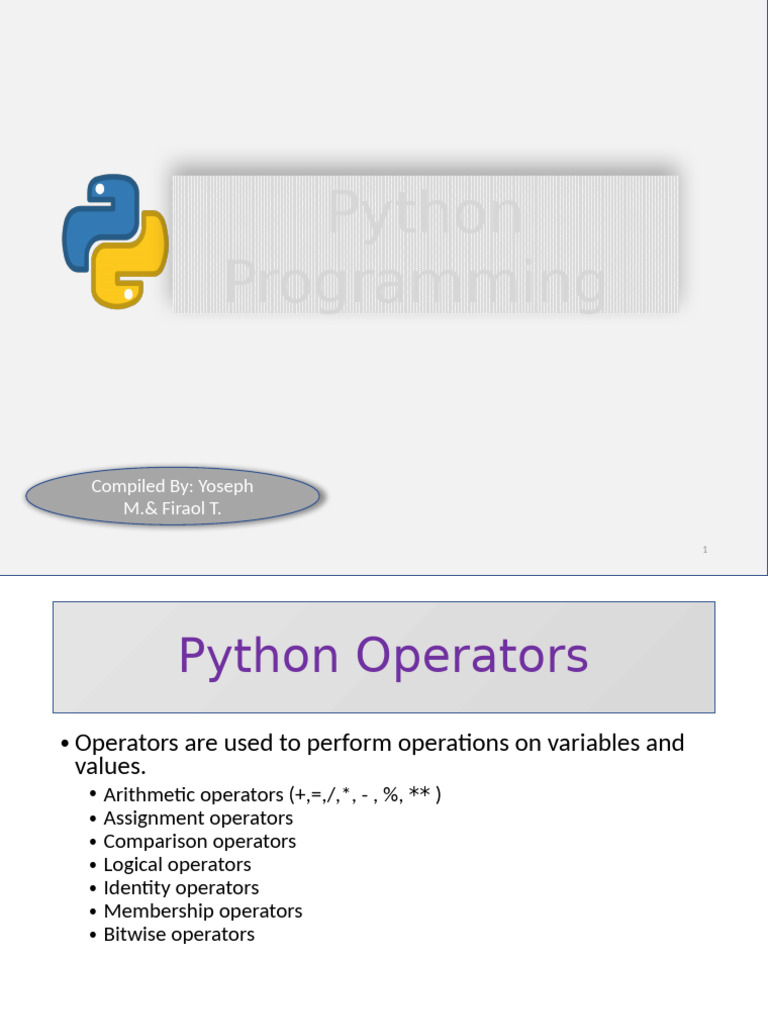
Task: Click the 'Compiled By: Yoseph M.& Firaol T.' oval
Action: (172, 496)
